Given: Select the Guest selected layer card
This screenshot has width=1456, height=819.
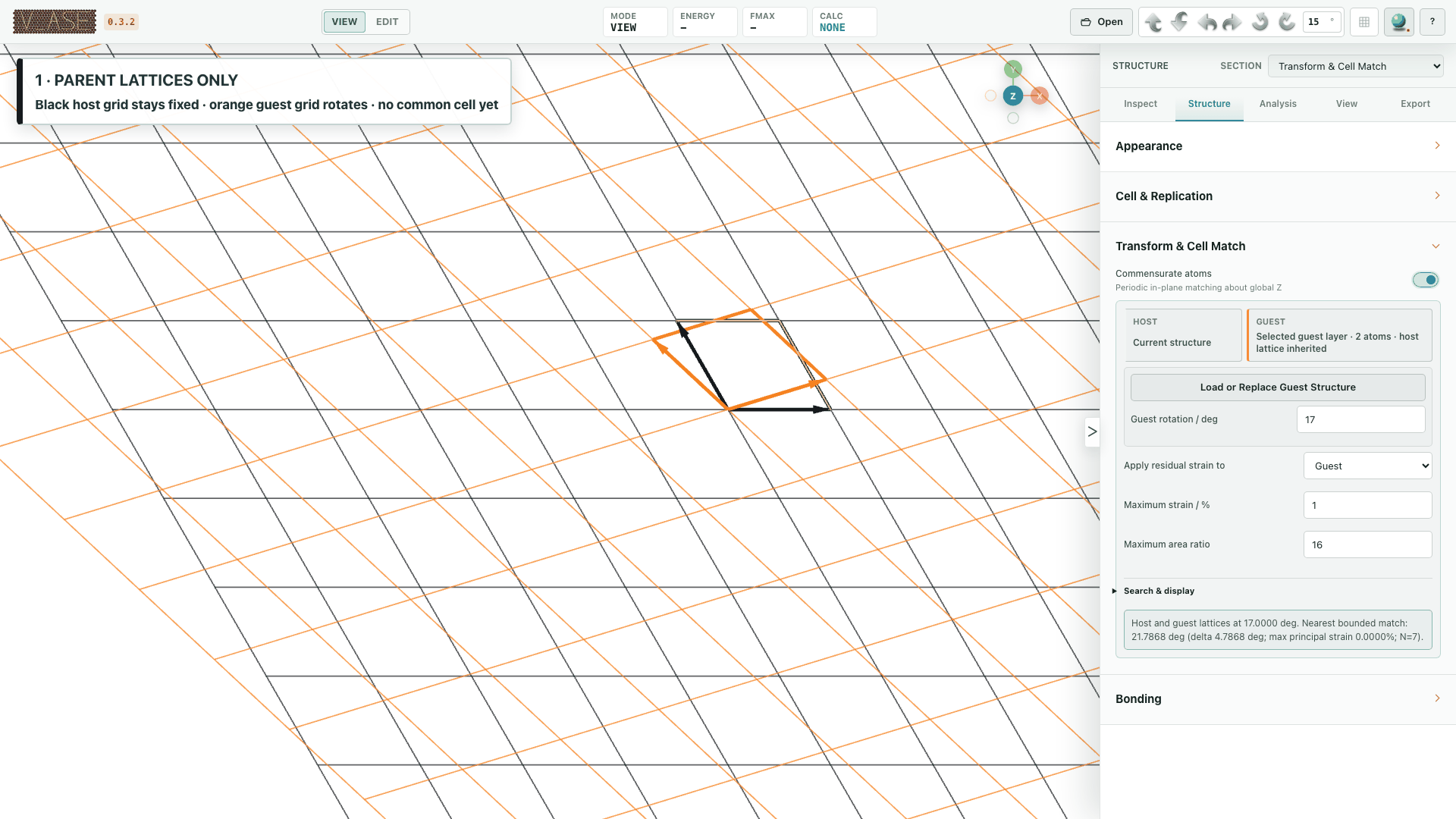Looking at the screenshot, I should point(1340,334).
